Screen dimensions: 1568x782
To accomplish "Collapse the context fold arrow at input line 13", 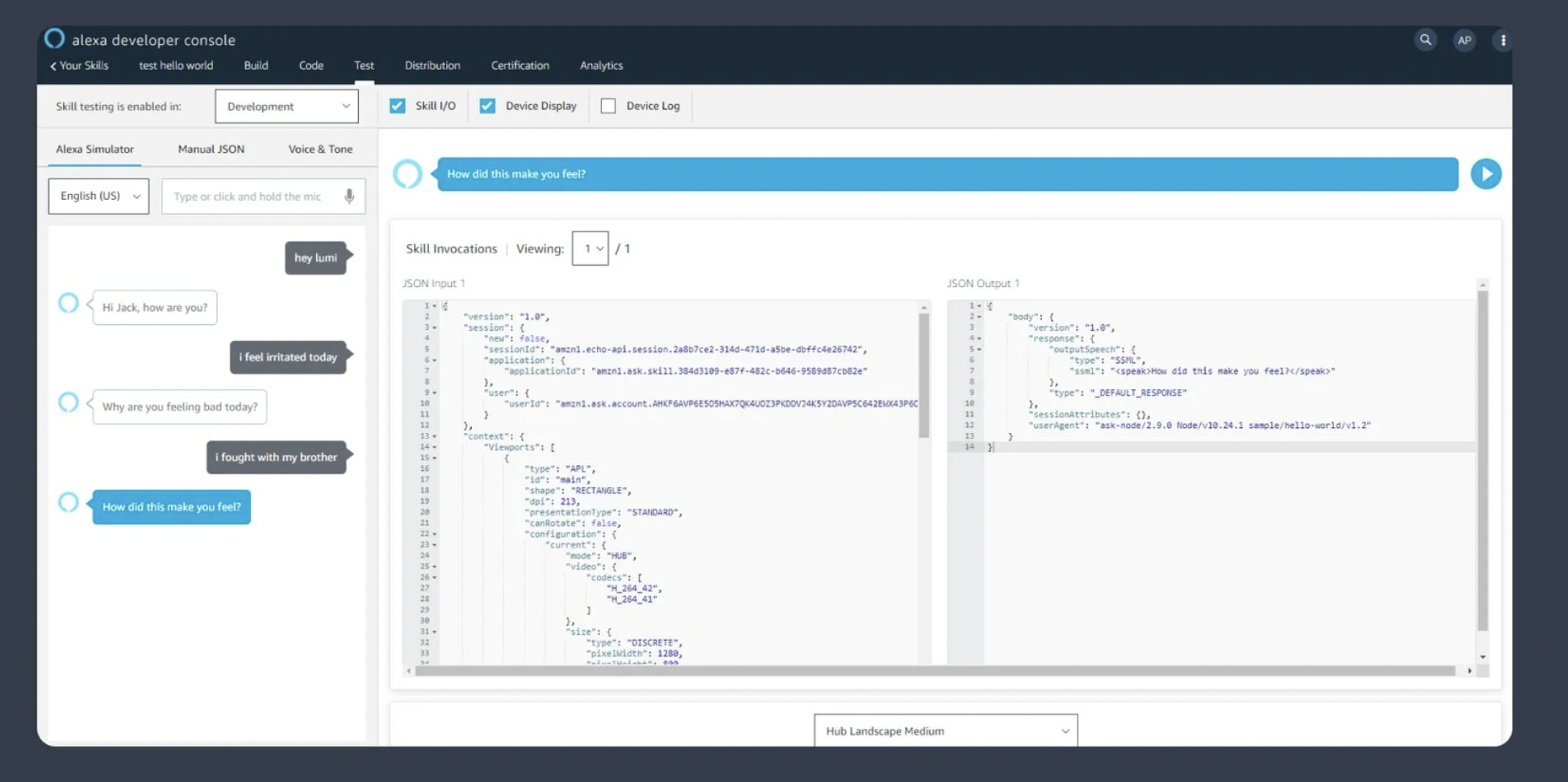I will (x=434, y=436).
